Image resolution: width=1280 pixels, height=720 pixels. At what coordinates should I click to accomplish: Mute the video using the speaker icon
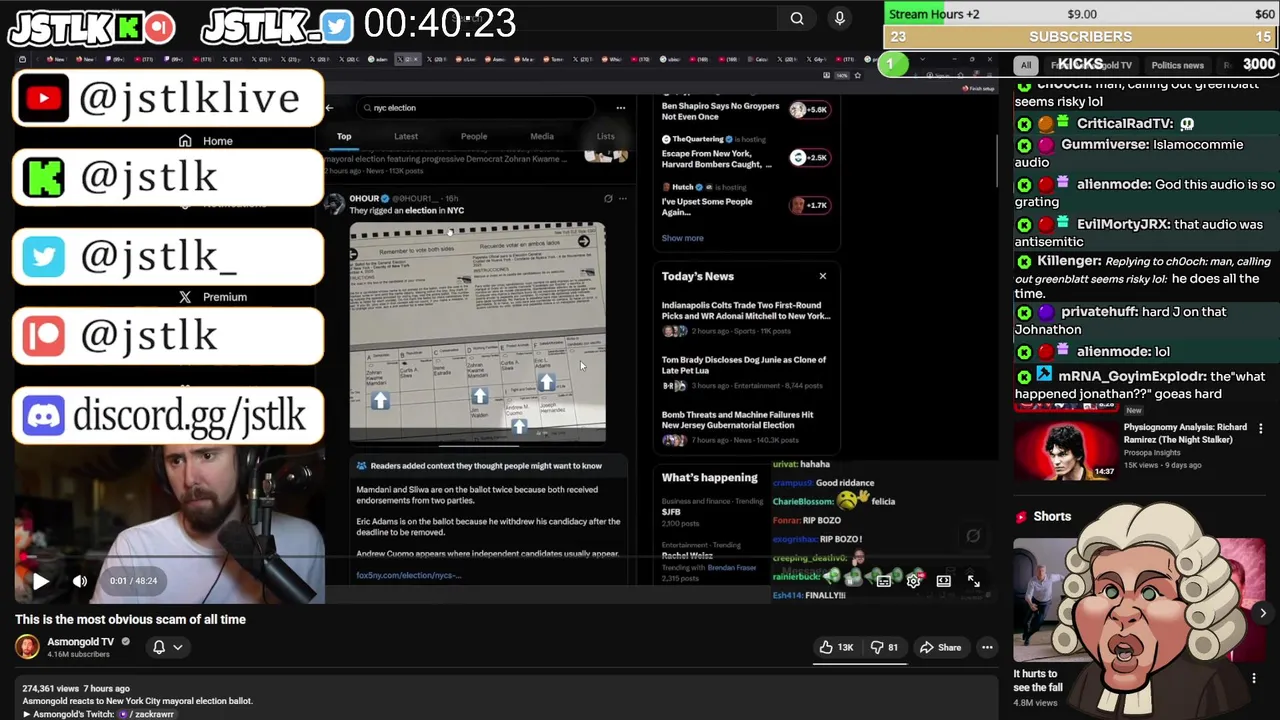80,580
